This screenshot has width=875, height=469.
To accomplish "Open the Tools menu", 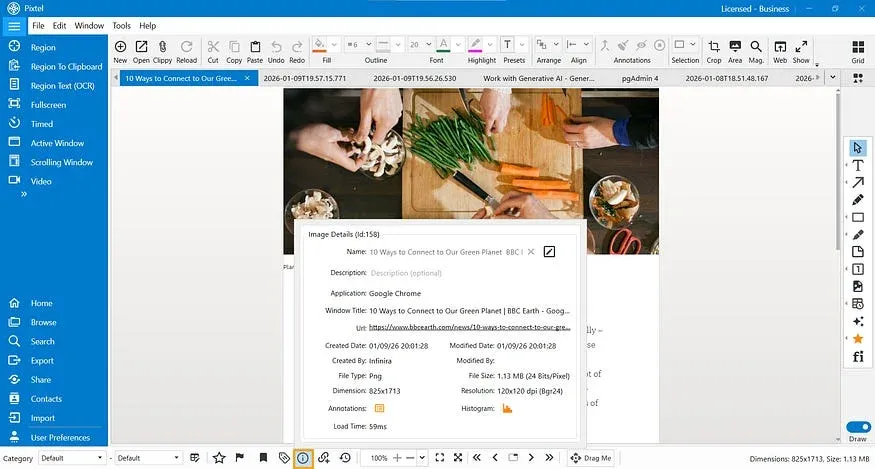I will click(x=121, y=26).
